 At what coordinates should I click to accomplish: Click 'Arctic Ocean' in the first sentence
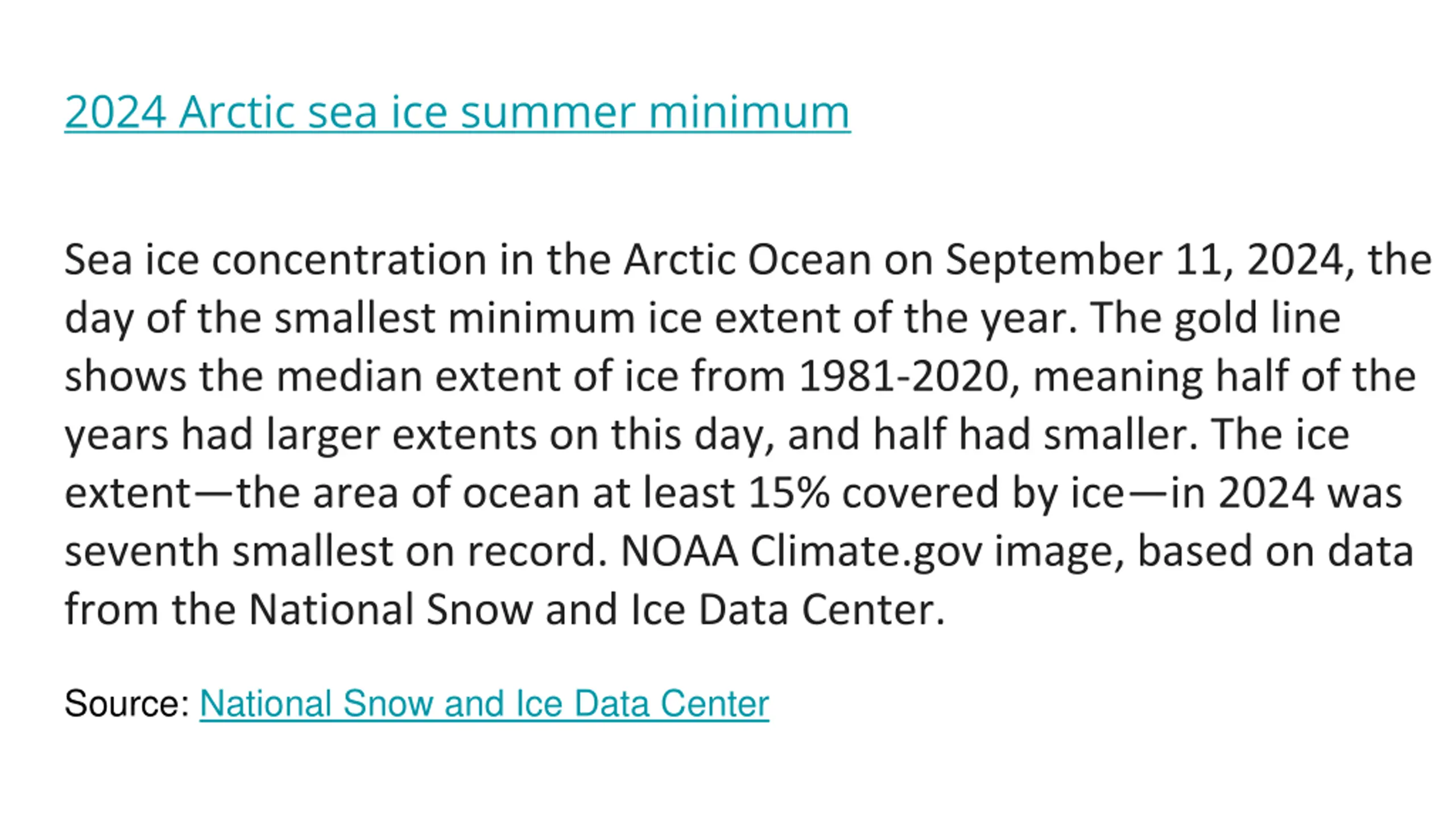click(x=747, y=260)
